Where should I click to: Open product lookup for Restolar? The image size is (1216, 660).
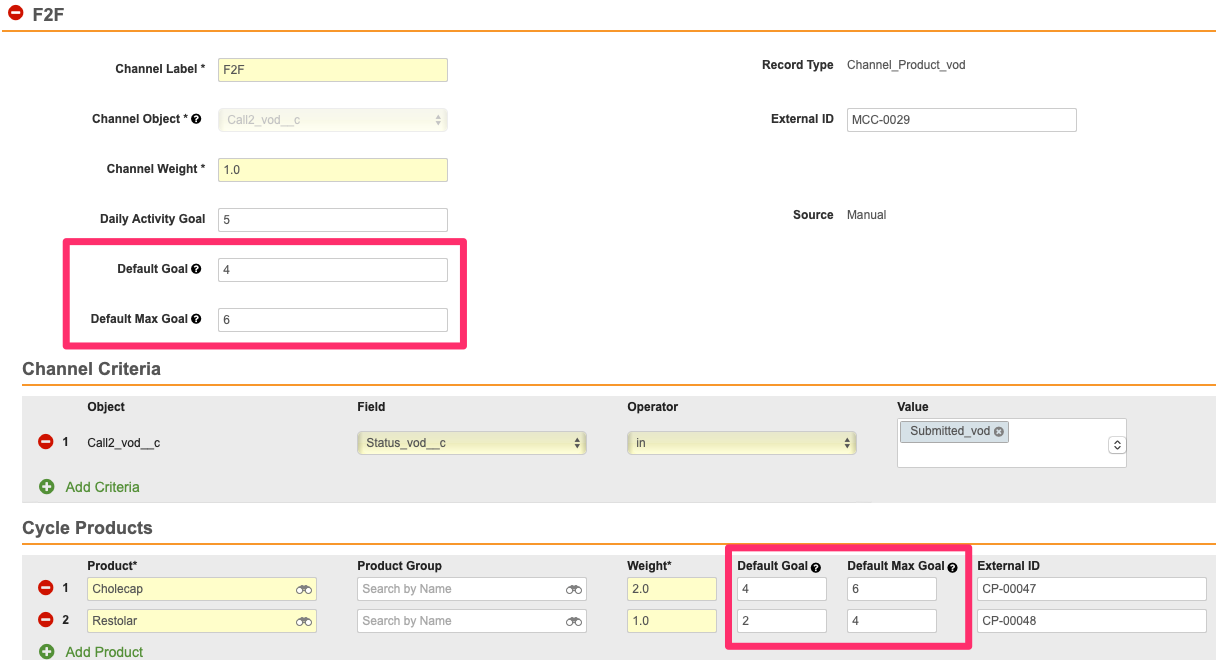pyautogui.click(x=304, y=622)
